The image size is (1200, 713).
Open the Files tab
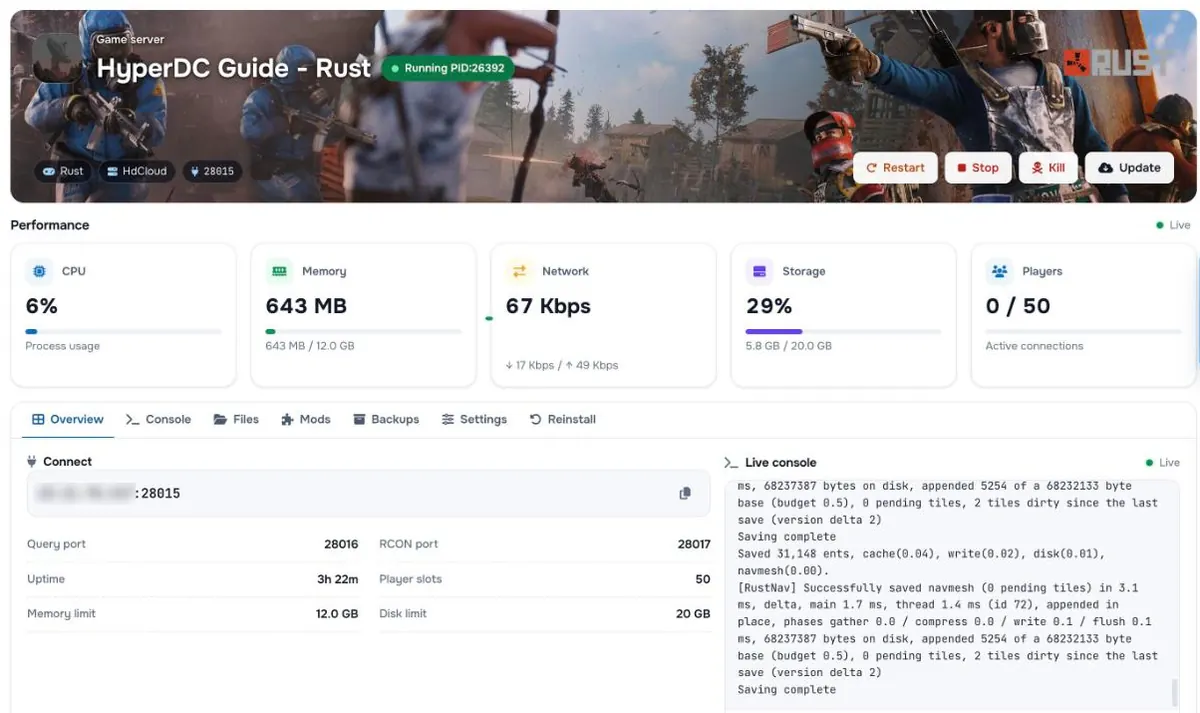tap(236, 419)
